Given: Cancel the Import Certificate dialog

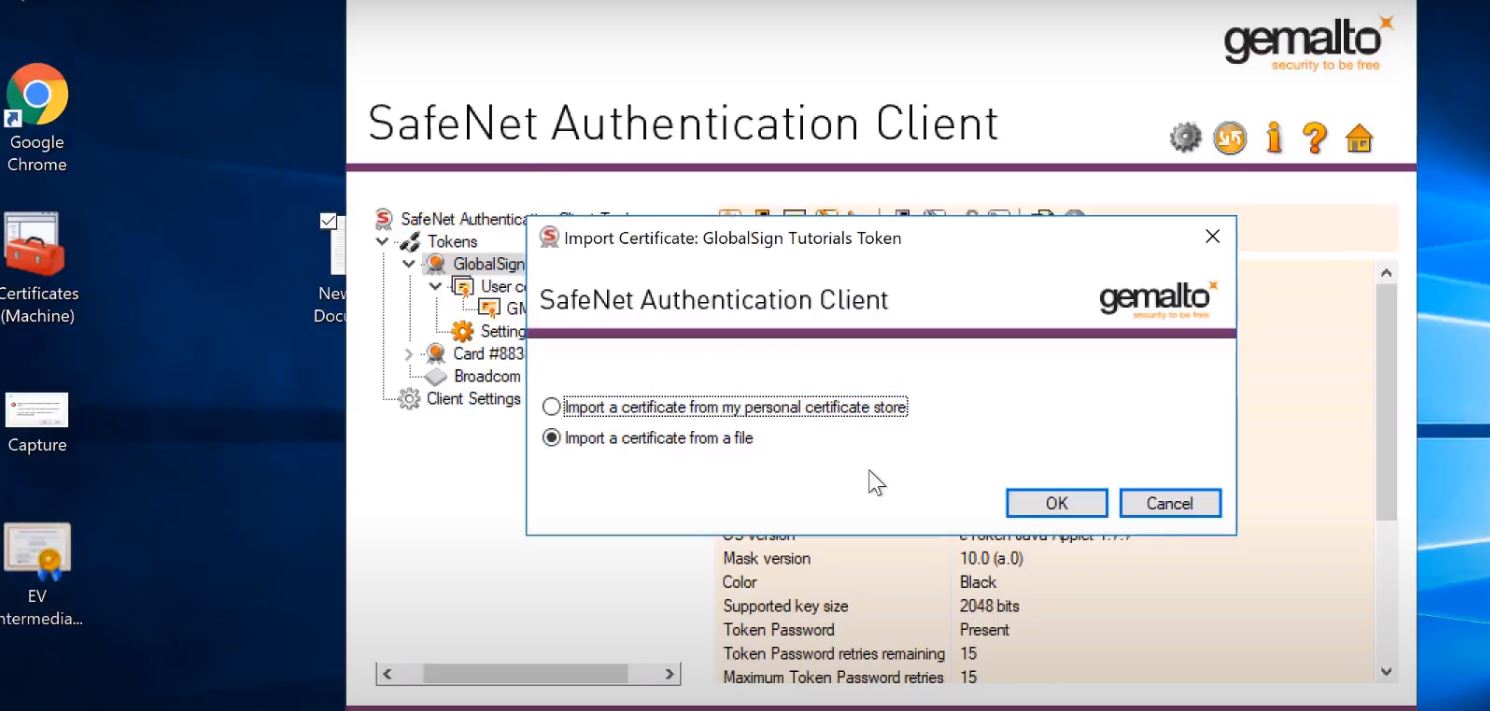Looking at the screenshot, I should tap(1170, 503).
